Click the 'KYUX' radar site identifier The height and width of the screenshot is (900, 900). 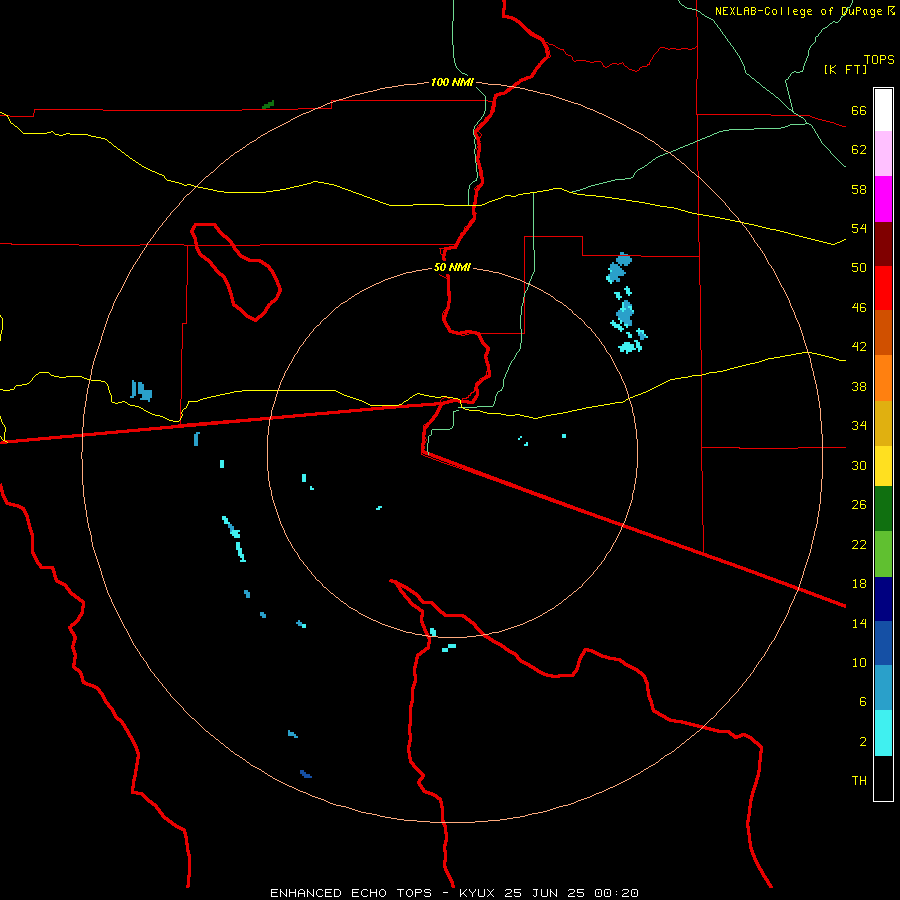[x=478, y=893]
